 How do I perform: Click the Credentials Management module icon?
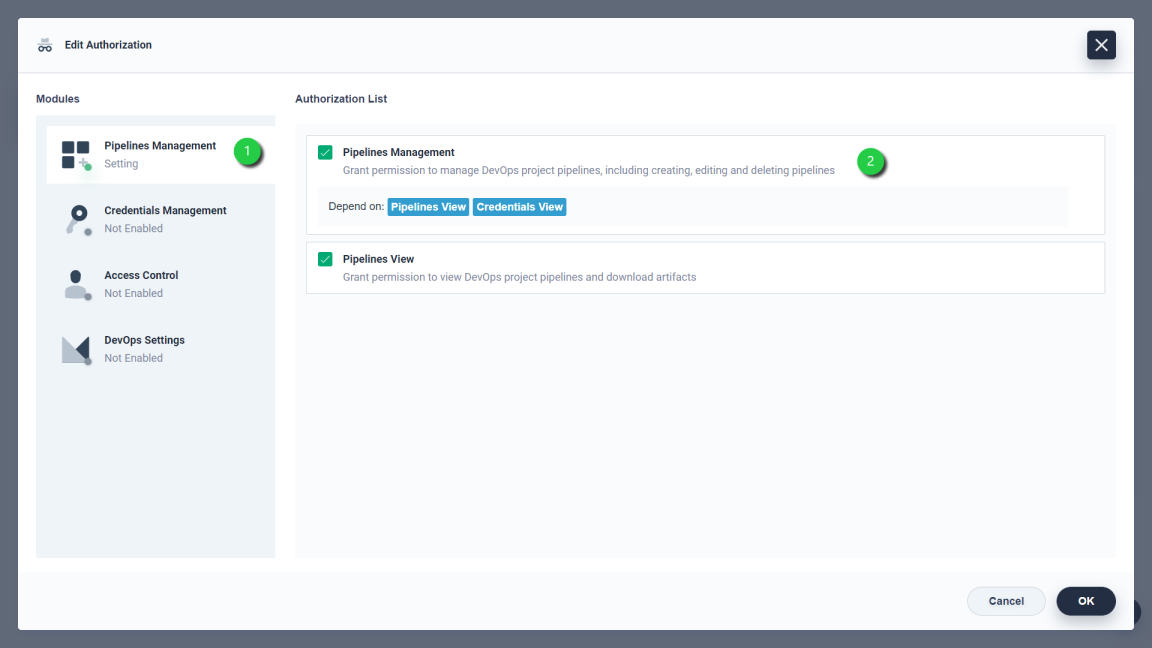(x=76, y=220)
